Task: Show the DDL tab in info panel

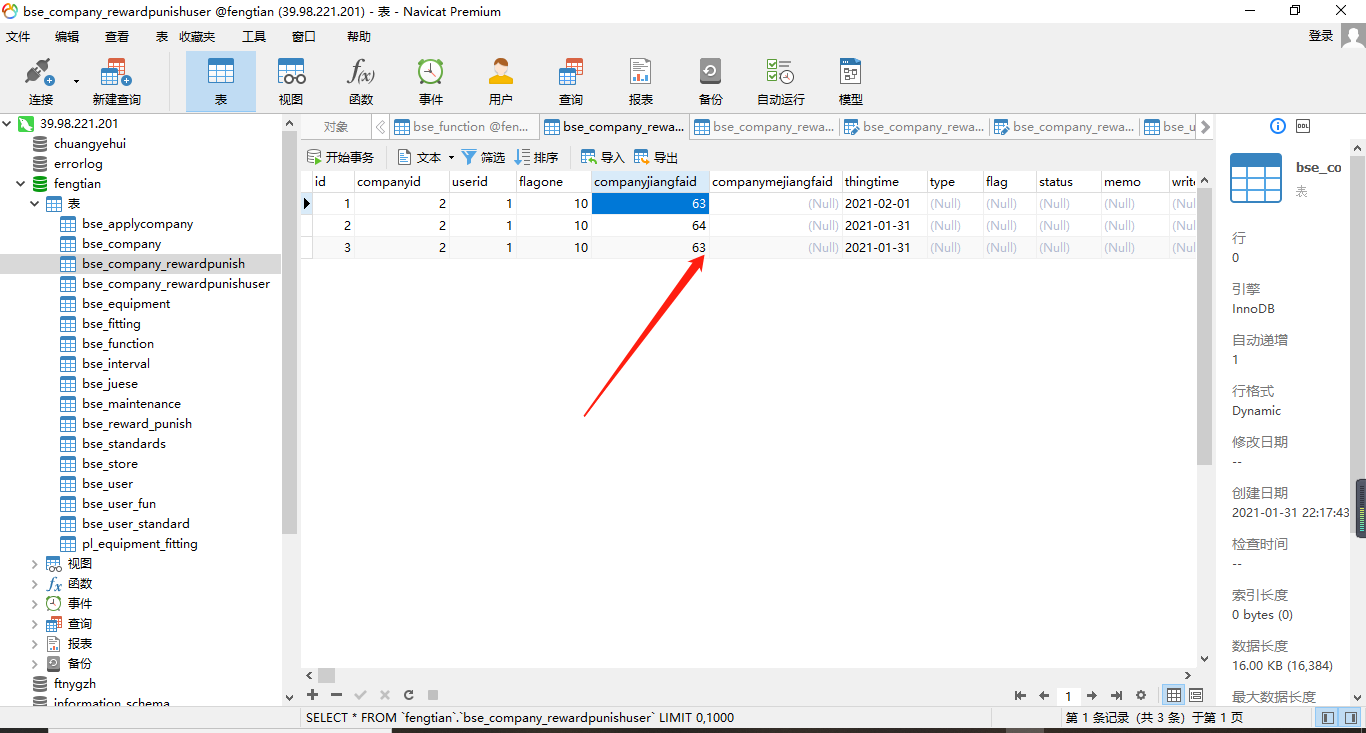Action: click(1303, 126)
